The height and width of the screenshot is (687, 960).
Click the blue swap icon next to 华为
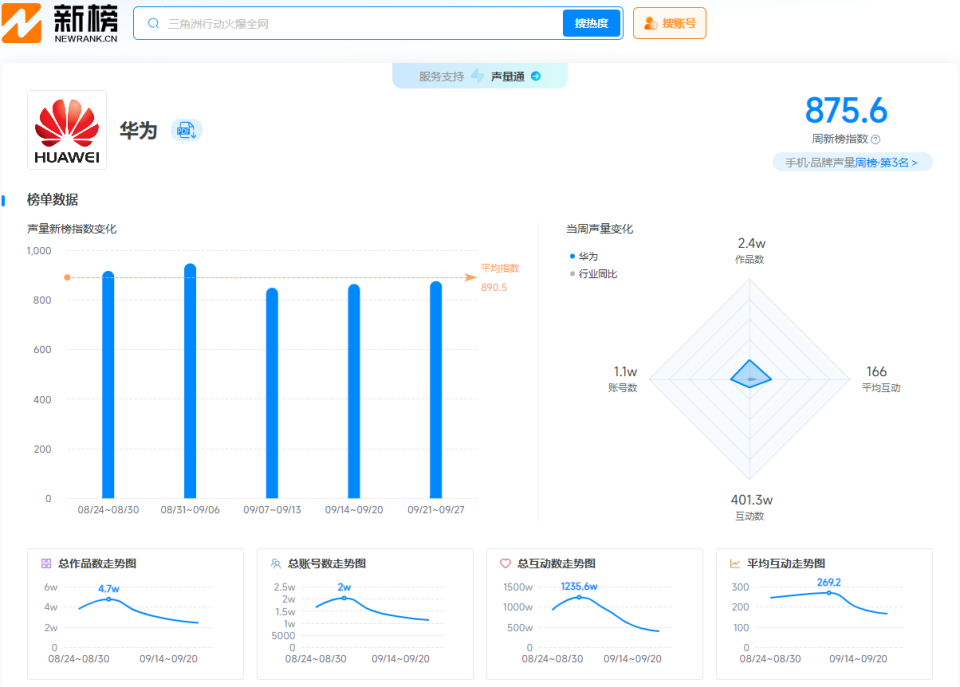187,130
